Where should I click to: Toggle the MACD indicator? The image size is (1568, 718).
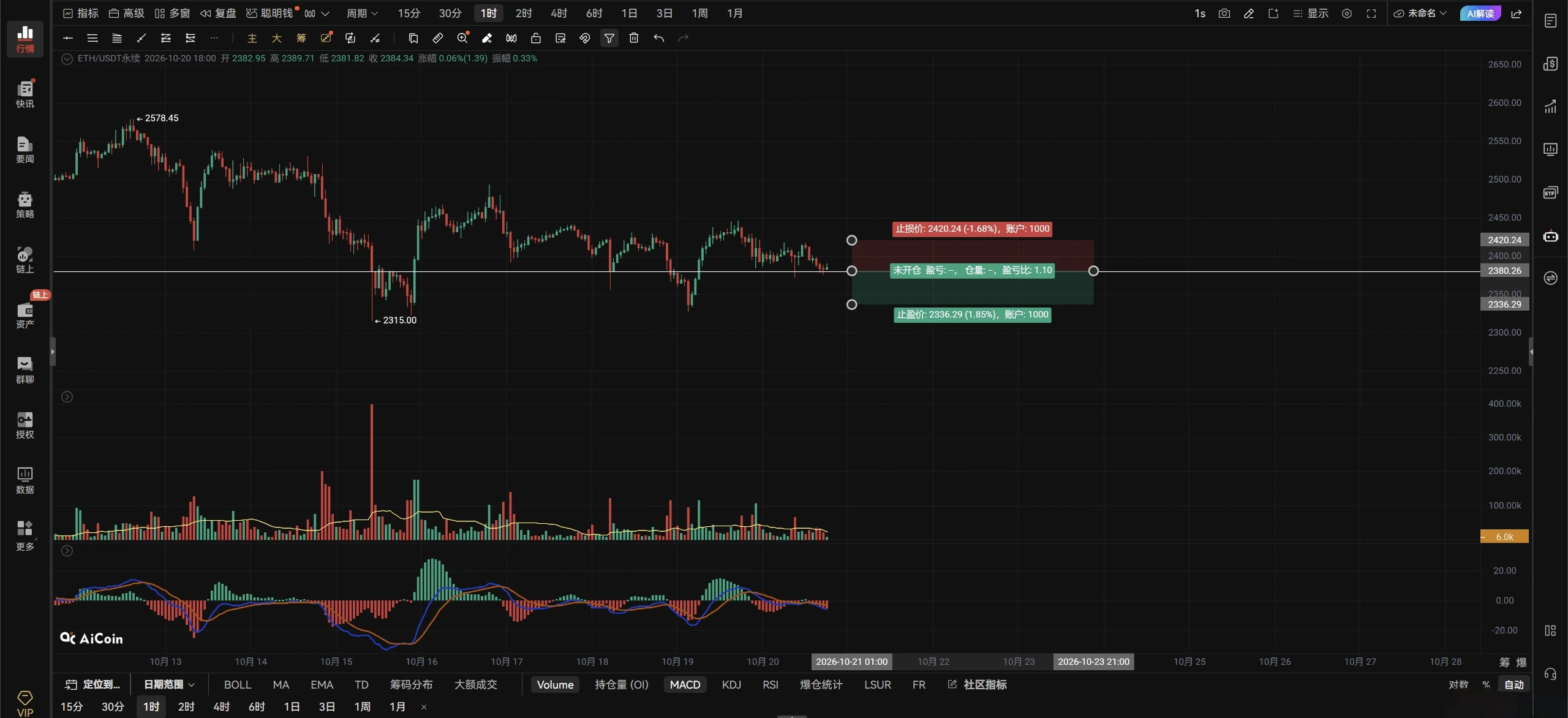[x=685, y=684]
